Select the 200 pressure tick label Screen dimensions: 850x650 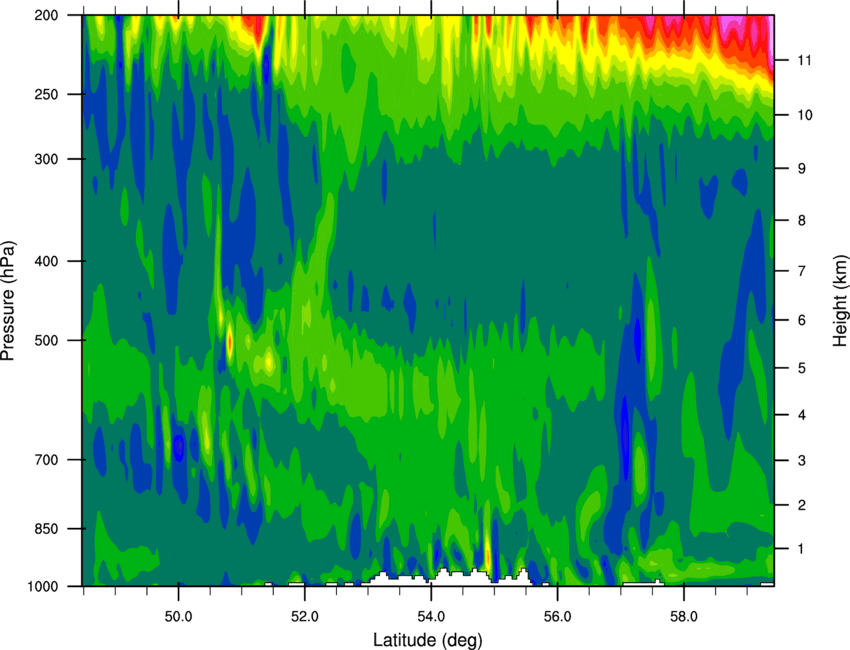pos(46,16)
